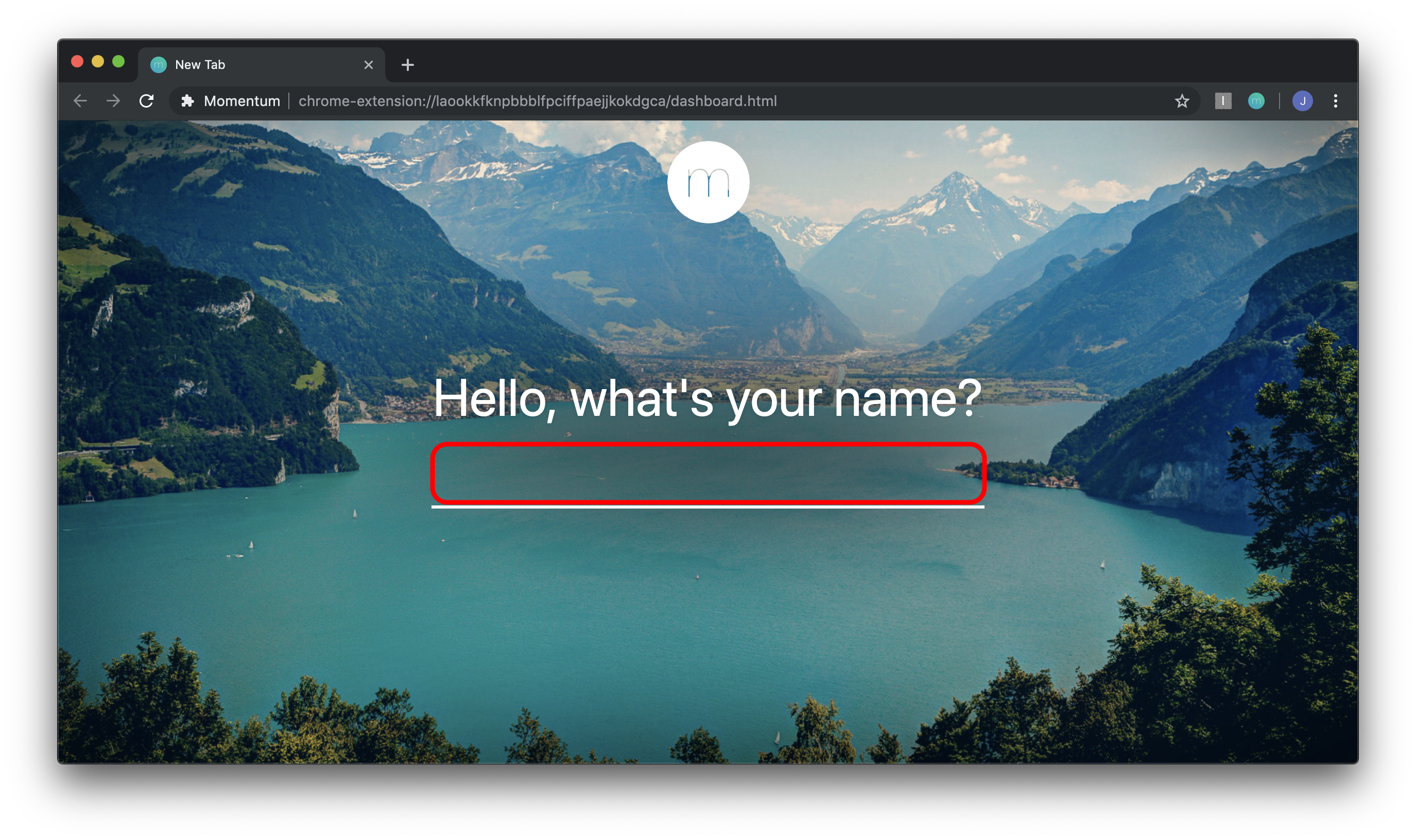Open the Momentum extension toolbar icon
Screen dimensions: 1416x840
pos(1256,101)
